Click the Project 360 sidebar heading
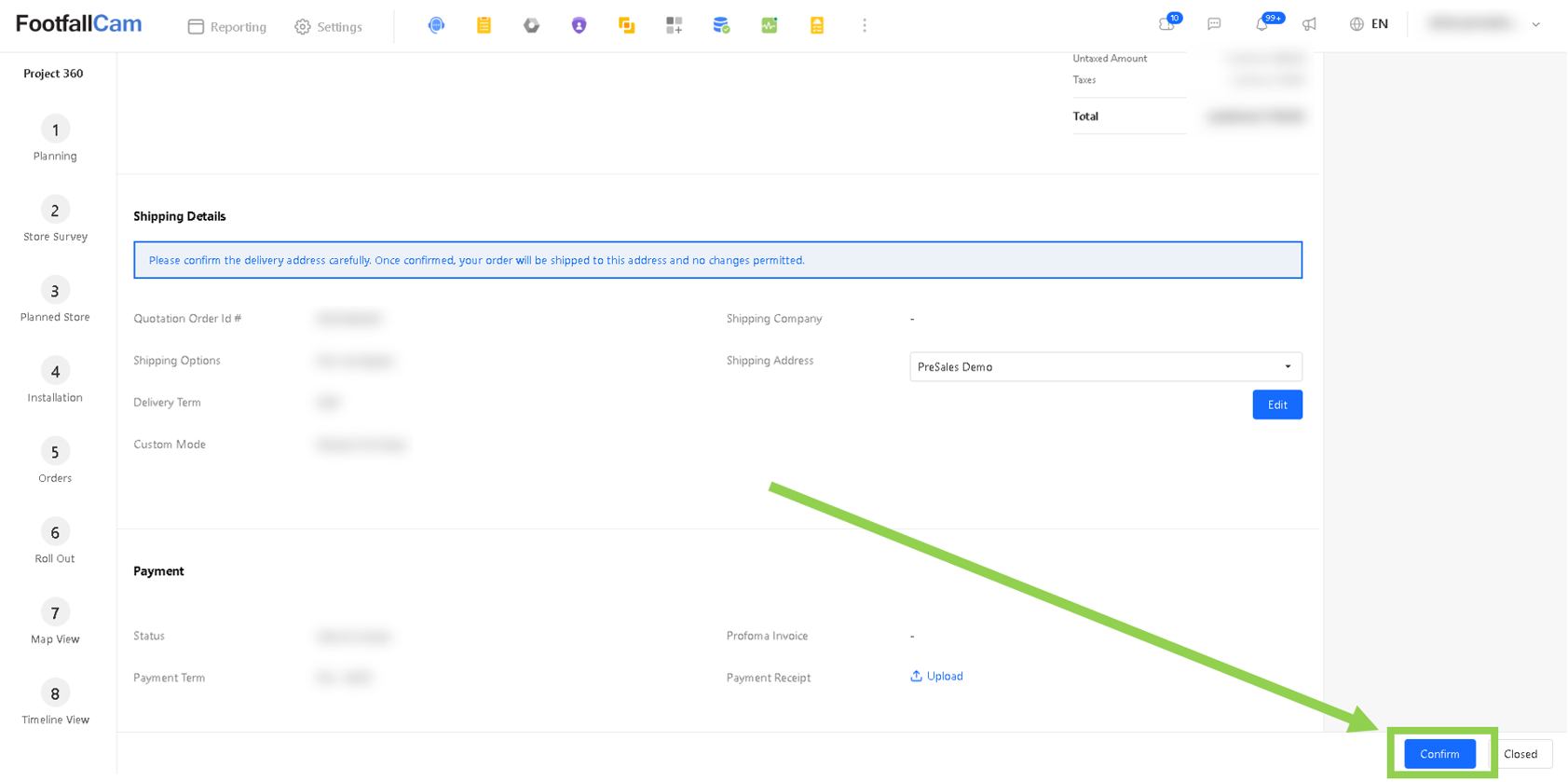1568x782 pixels. point(53,74)
